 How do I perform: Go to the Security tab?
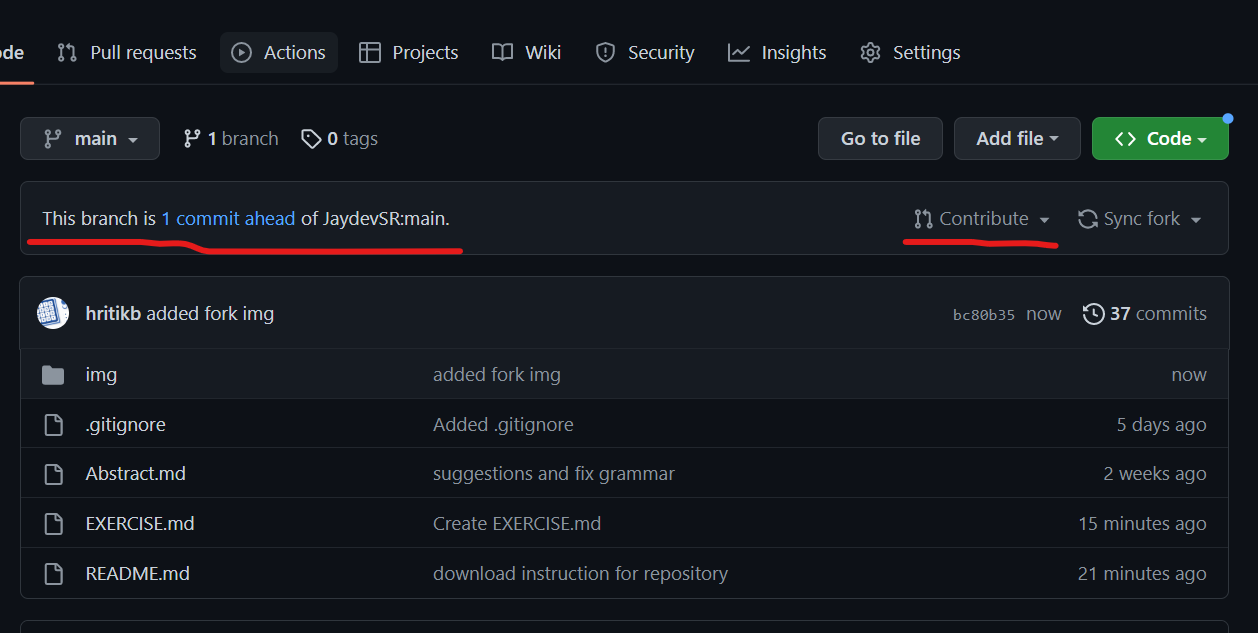[645, 52]
